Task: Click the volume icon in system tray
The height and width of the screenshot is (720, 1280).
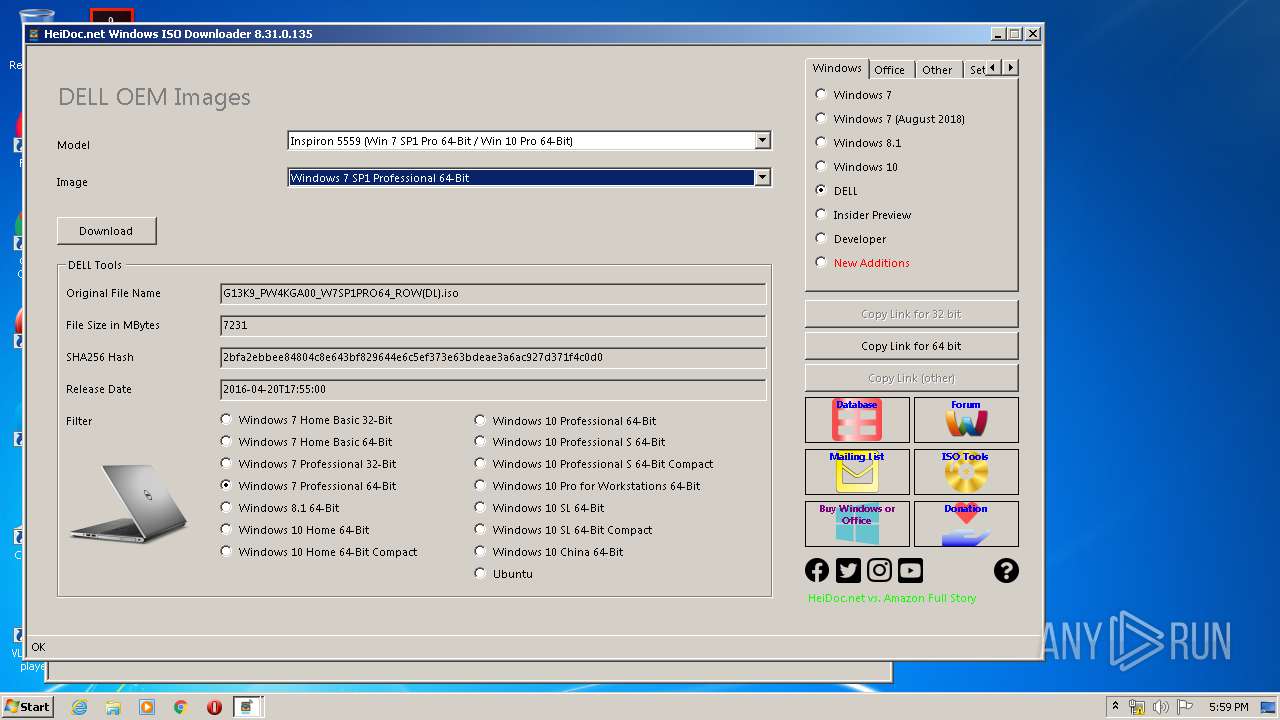Action: [x=1161, y=707]
